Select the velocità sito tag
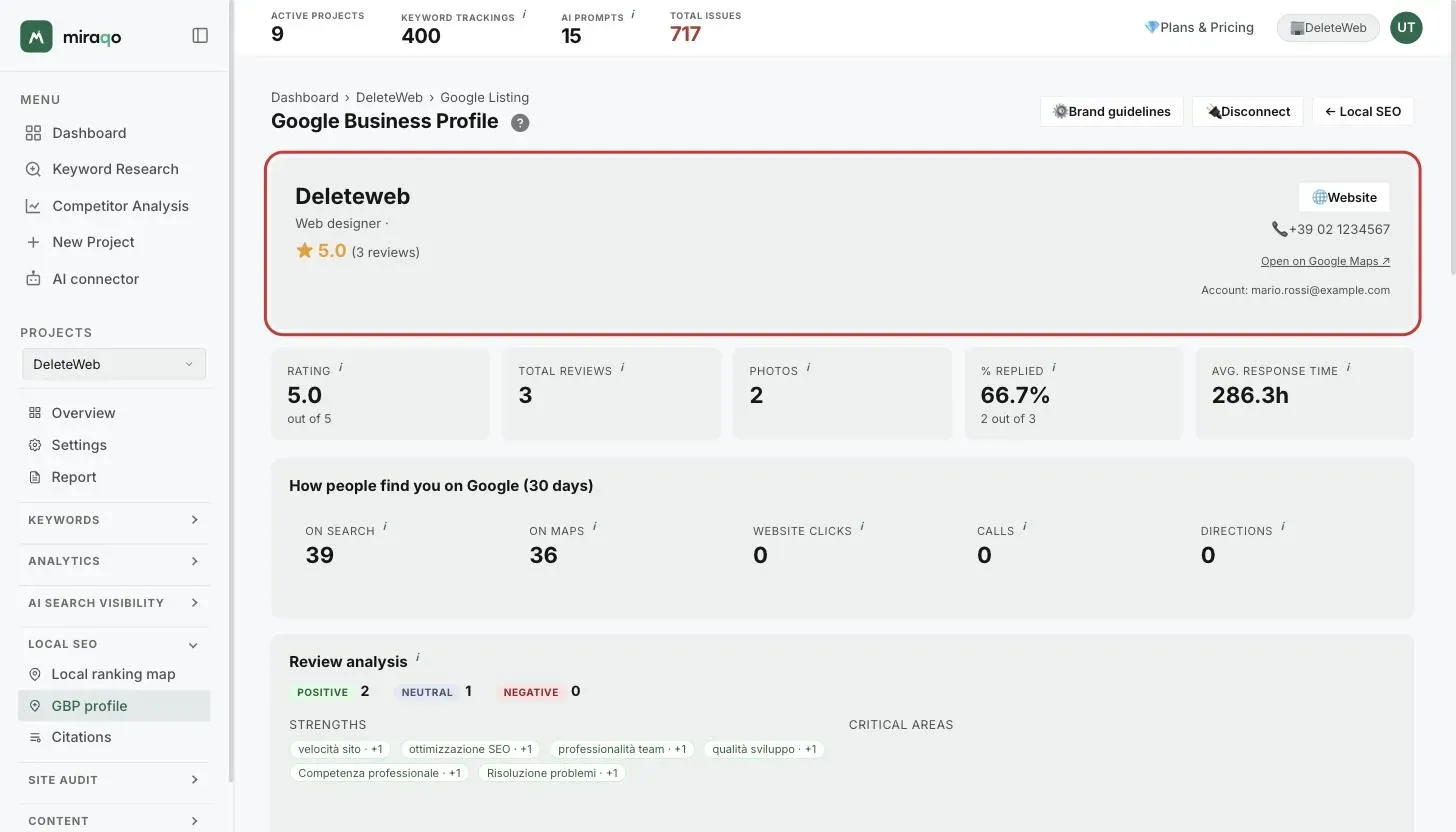1456x832 pixels. pyautogui.click(x=340, y=749)
